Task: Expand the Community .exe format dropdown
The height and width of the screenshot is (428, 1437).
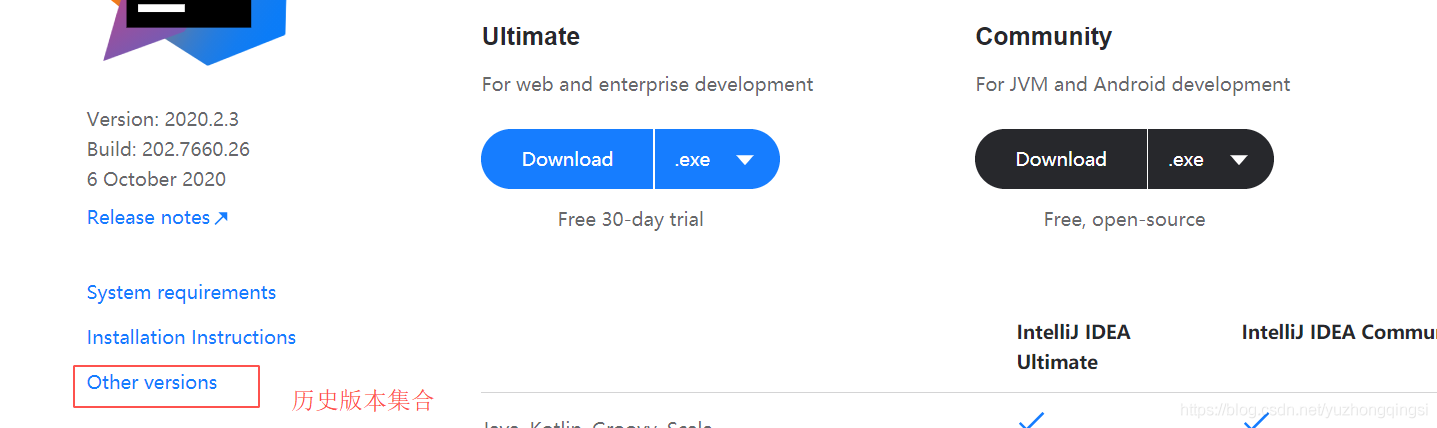Action: point(1210,159)
